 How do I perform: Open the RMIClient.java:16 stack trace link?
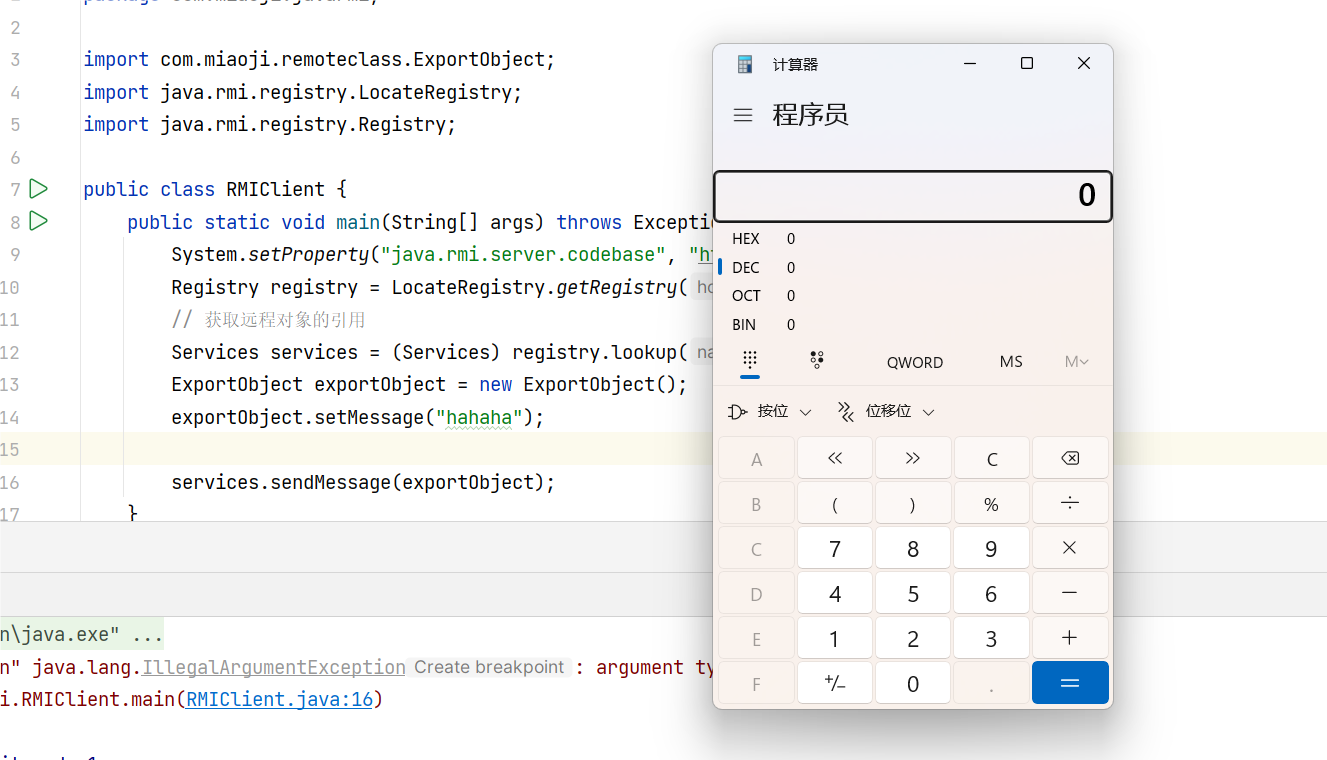[x=279, y=700]
